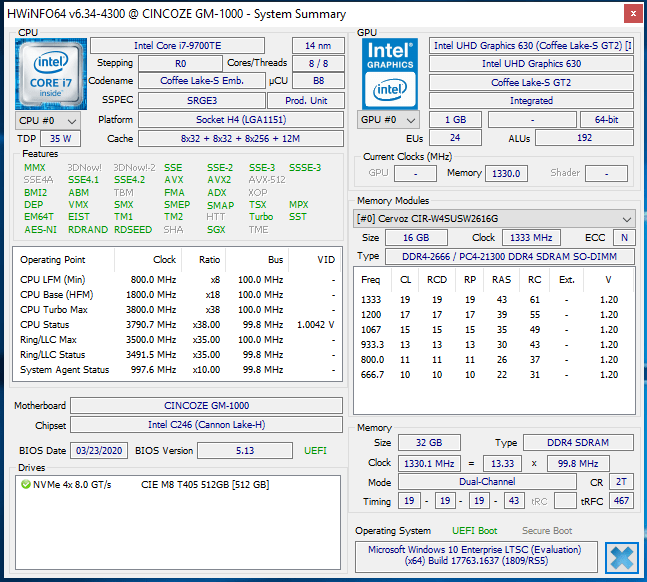Click the CPU LFM (Min) row
Viewport: 647px width, 582px height.
(177, 279)
